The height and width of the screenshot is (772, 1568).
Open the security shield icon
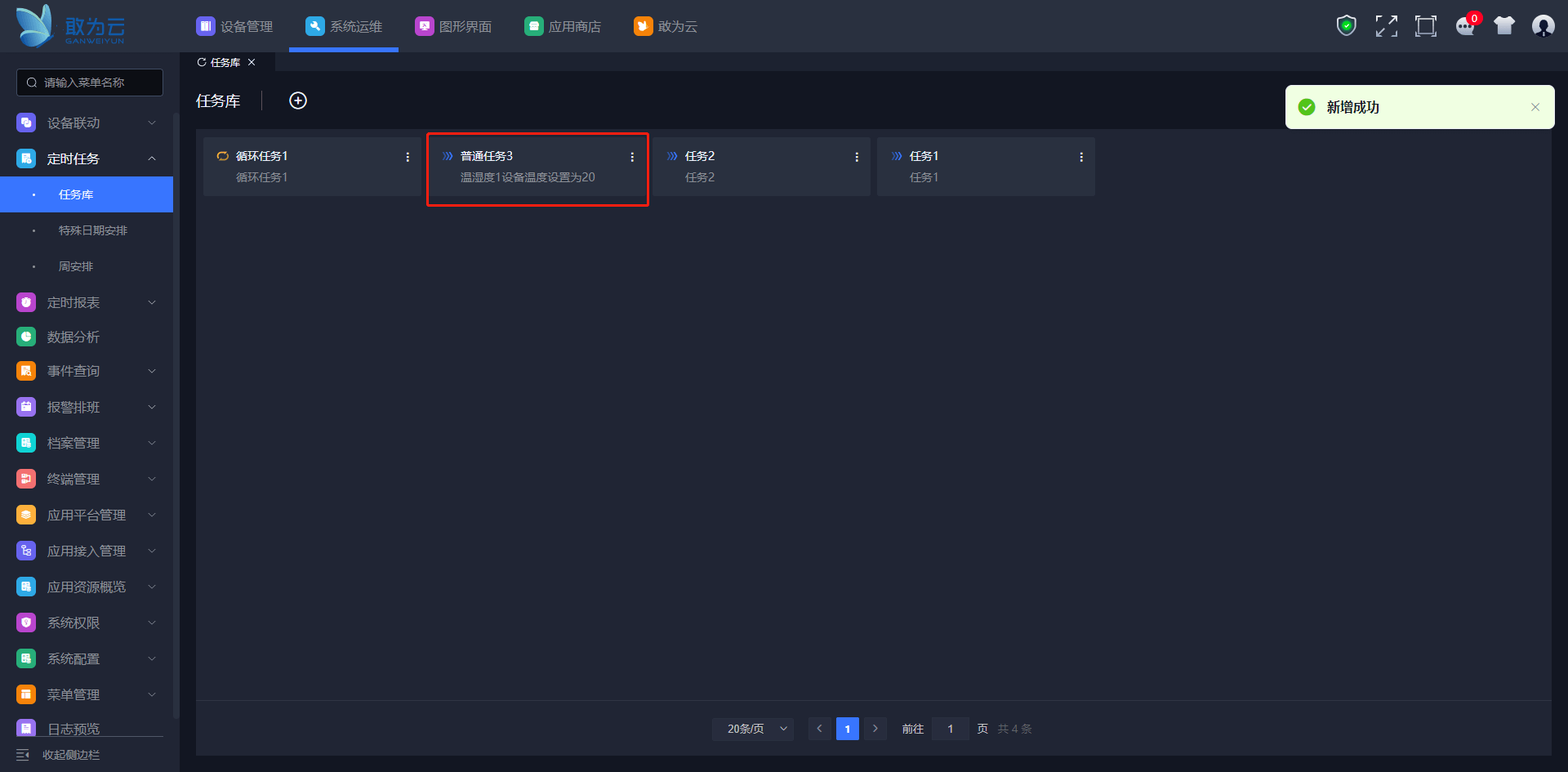point(1347,26)
